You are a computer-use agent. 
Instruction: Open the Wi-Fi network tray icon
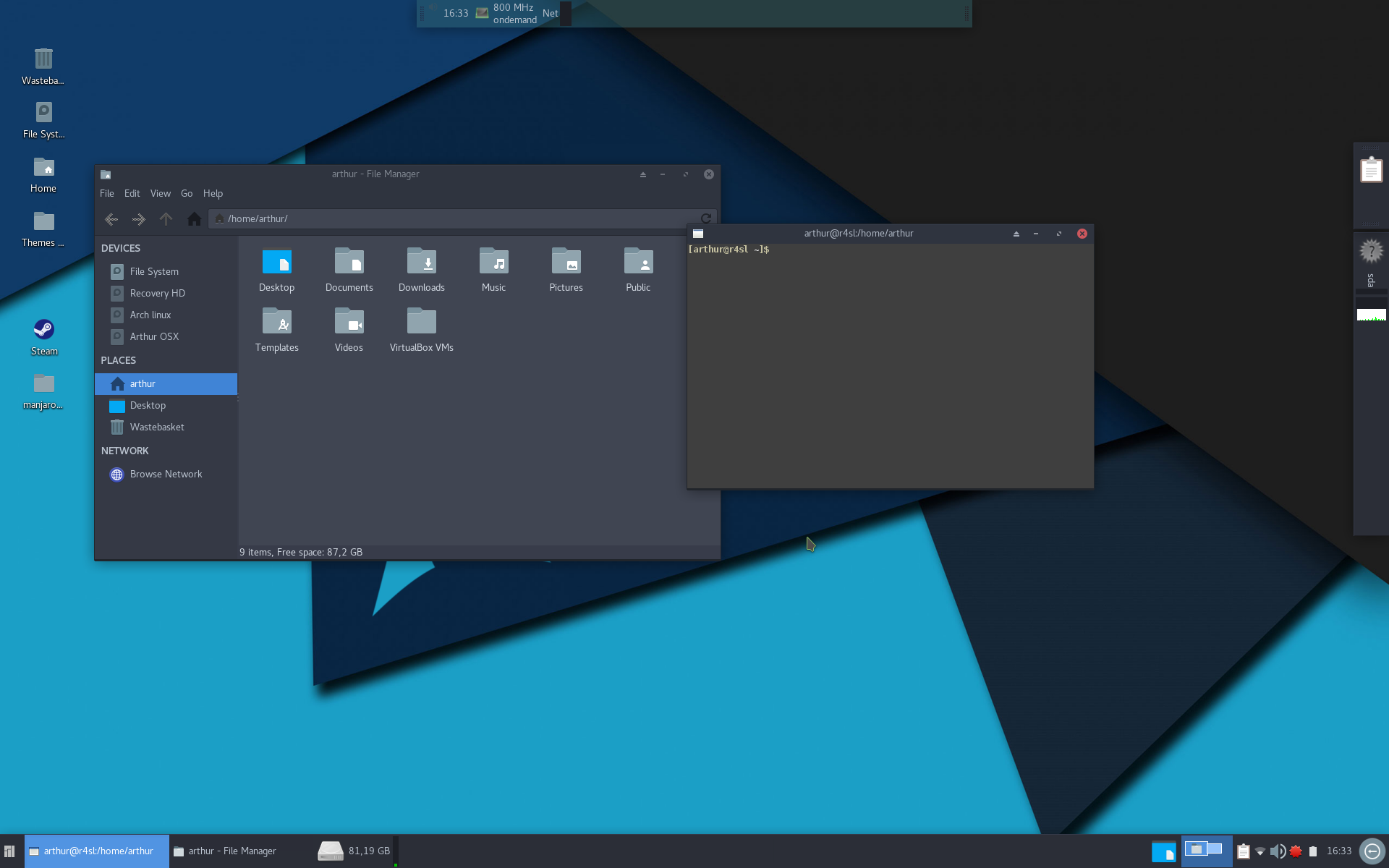click(x=1260, y=851)
